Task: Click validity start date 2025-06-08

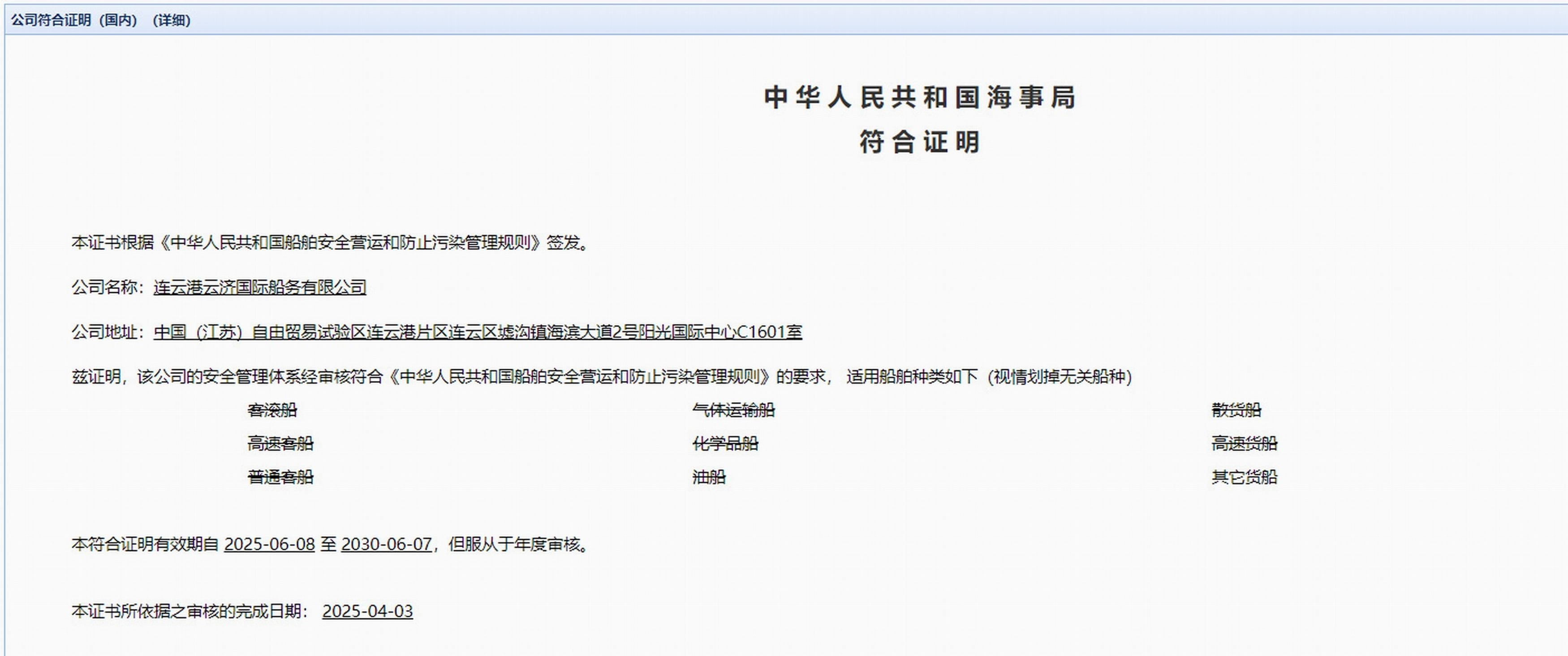Action: pyautogui.click(x=270, y=544)
